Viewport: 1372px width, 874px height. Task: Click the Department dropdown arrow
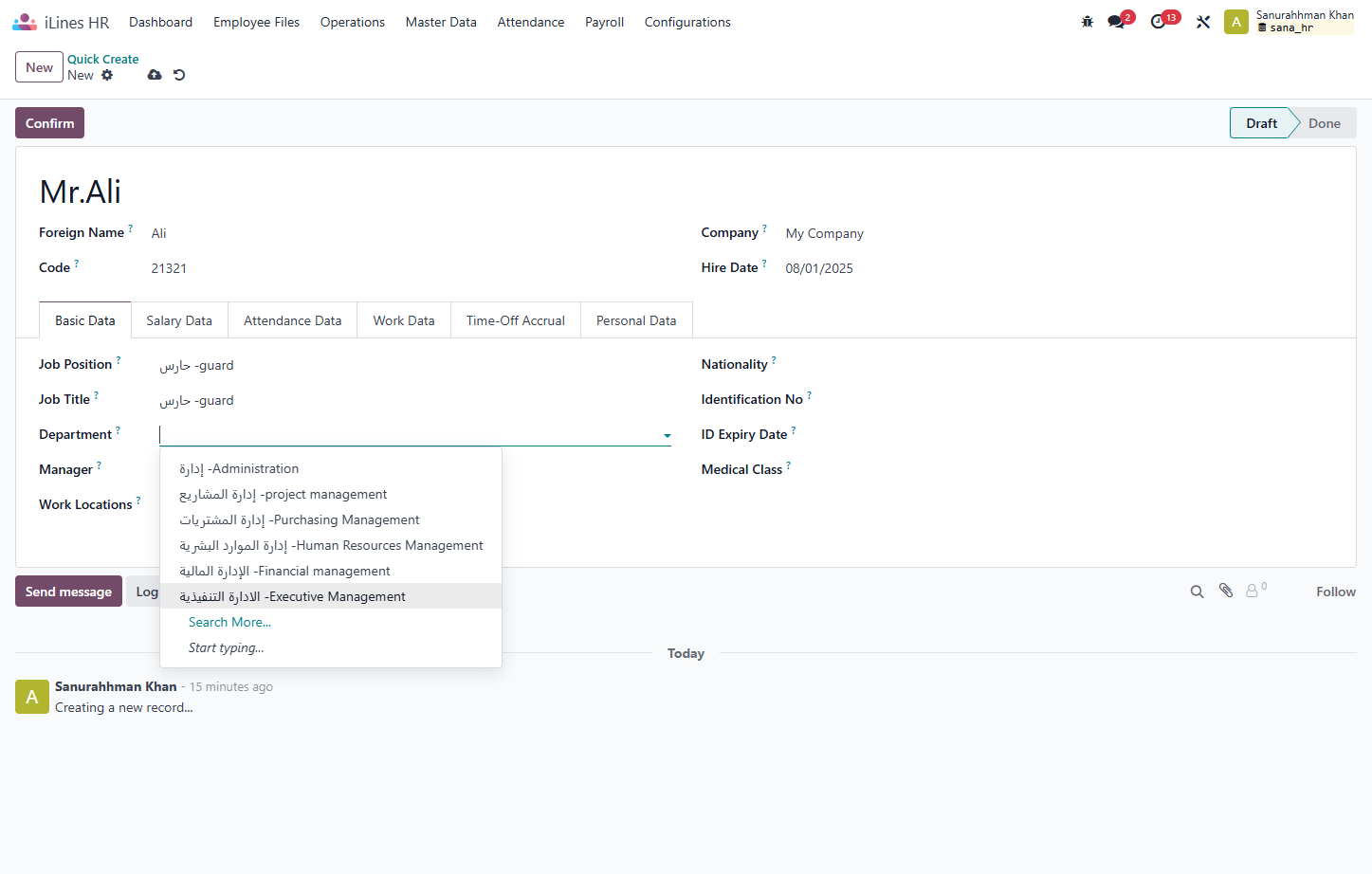tap(668, 436)
